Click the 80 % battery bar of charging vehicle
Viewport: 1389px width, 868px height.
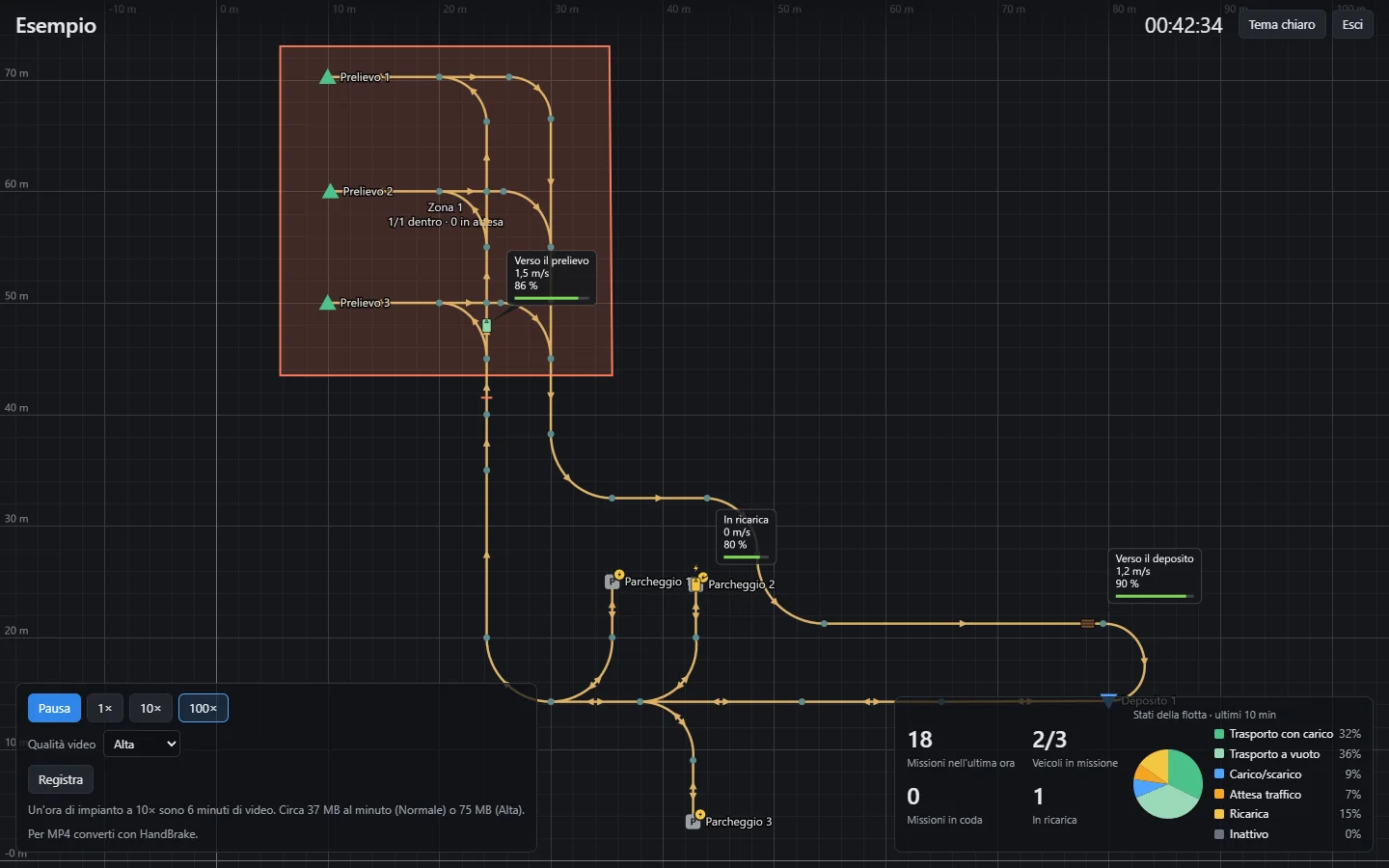pyautogui.click(x=747, y=557)
